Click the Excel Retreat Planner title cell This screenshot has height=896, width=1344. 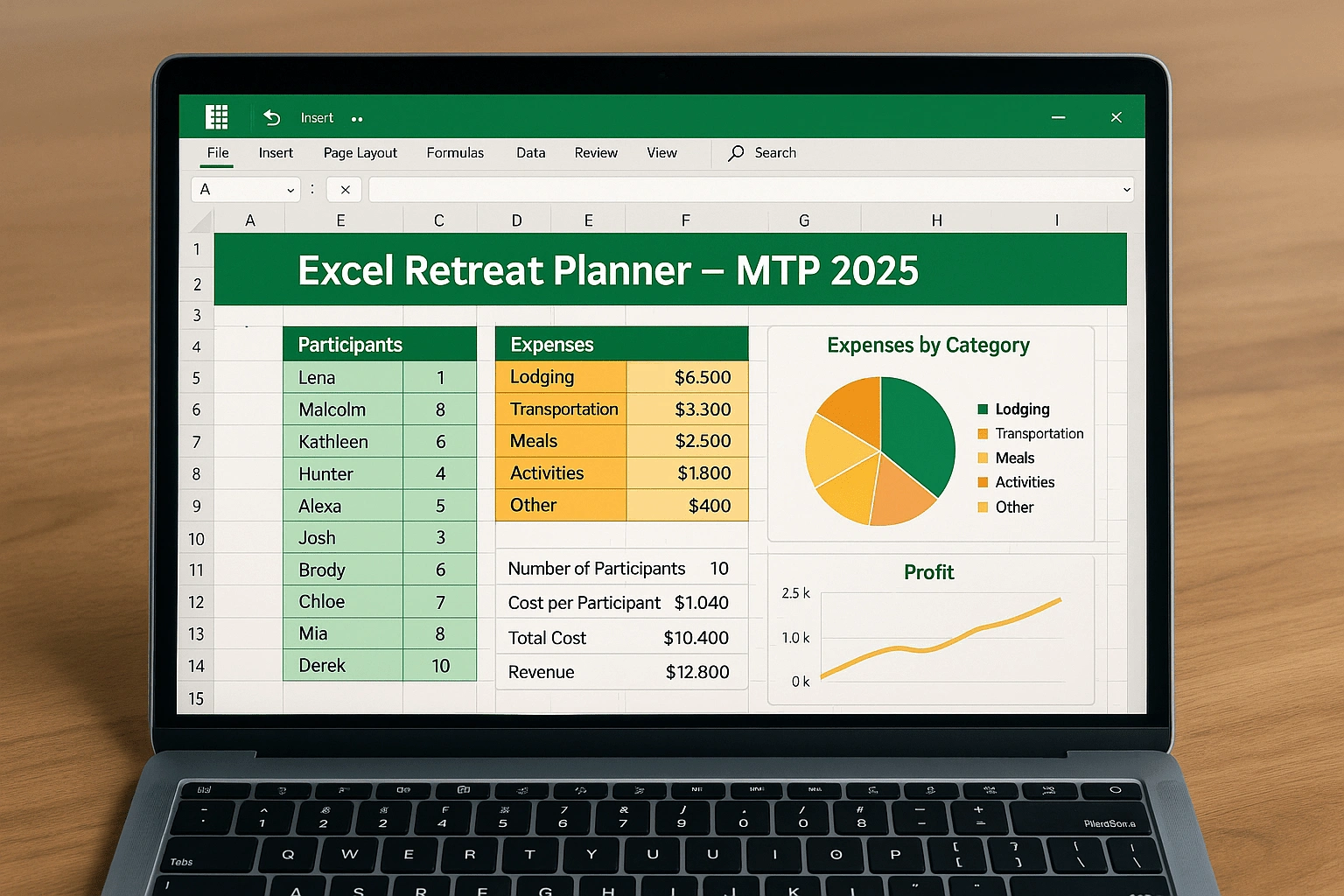[x=670, y=269]
